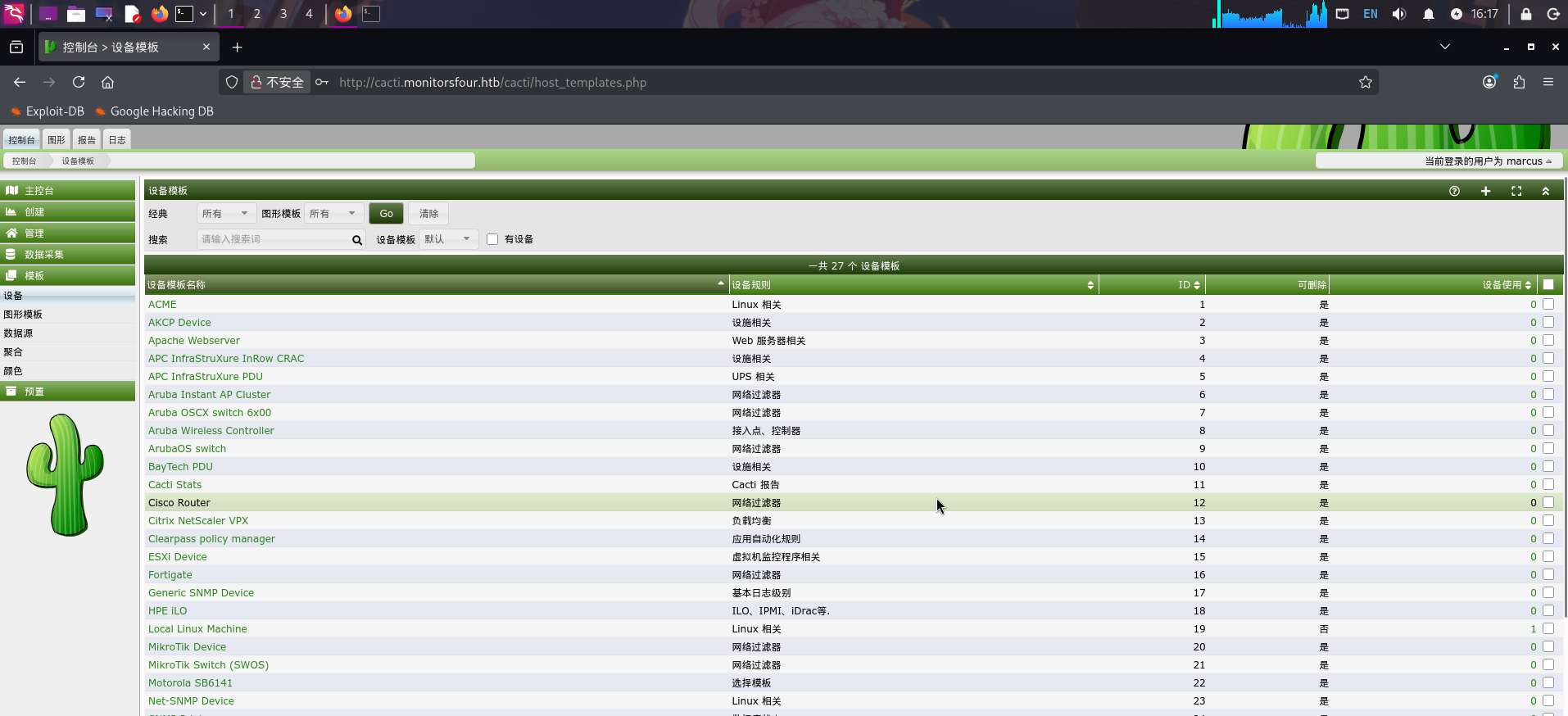Open the 设备模板 dropdown set to 默认

coord(449,239)
